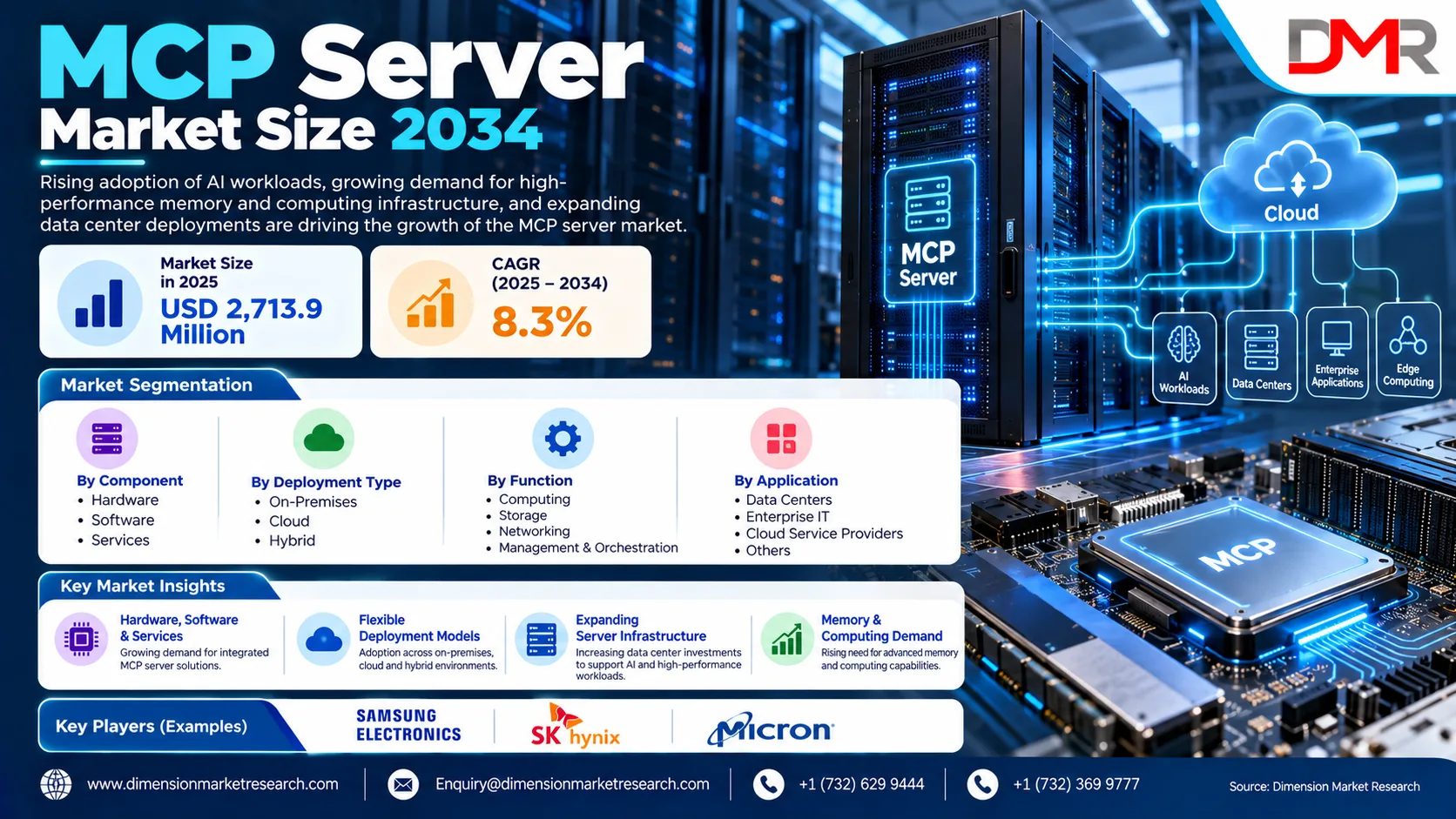Viewport: 1456px width, 819px height.
Task: Click the purple By Component server icon
Action: coord(107,439)
